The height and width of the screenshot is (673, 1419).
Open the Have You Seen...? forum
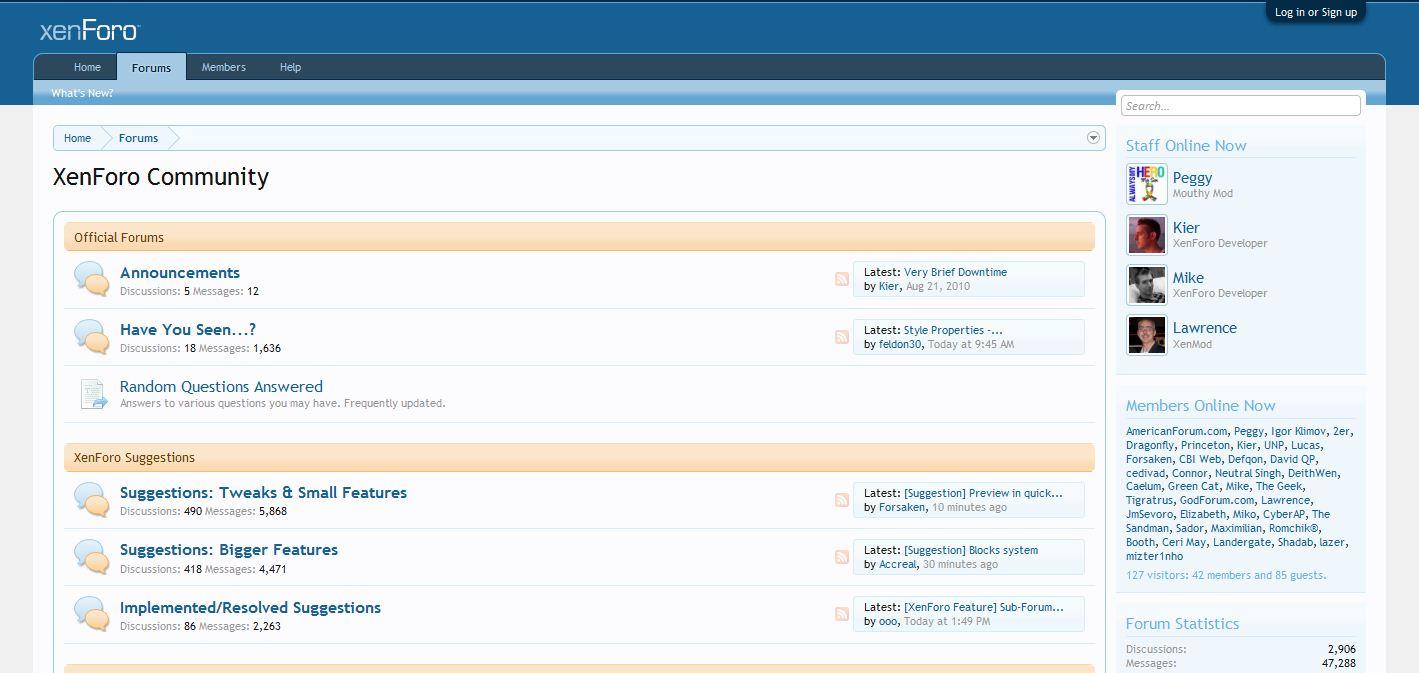(188, 329)
